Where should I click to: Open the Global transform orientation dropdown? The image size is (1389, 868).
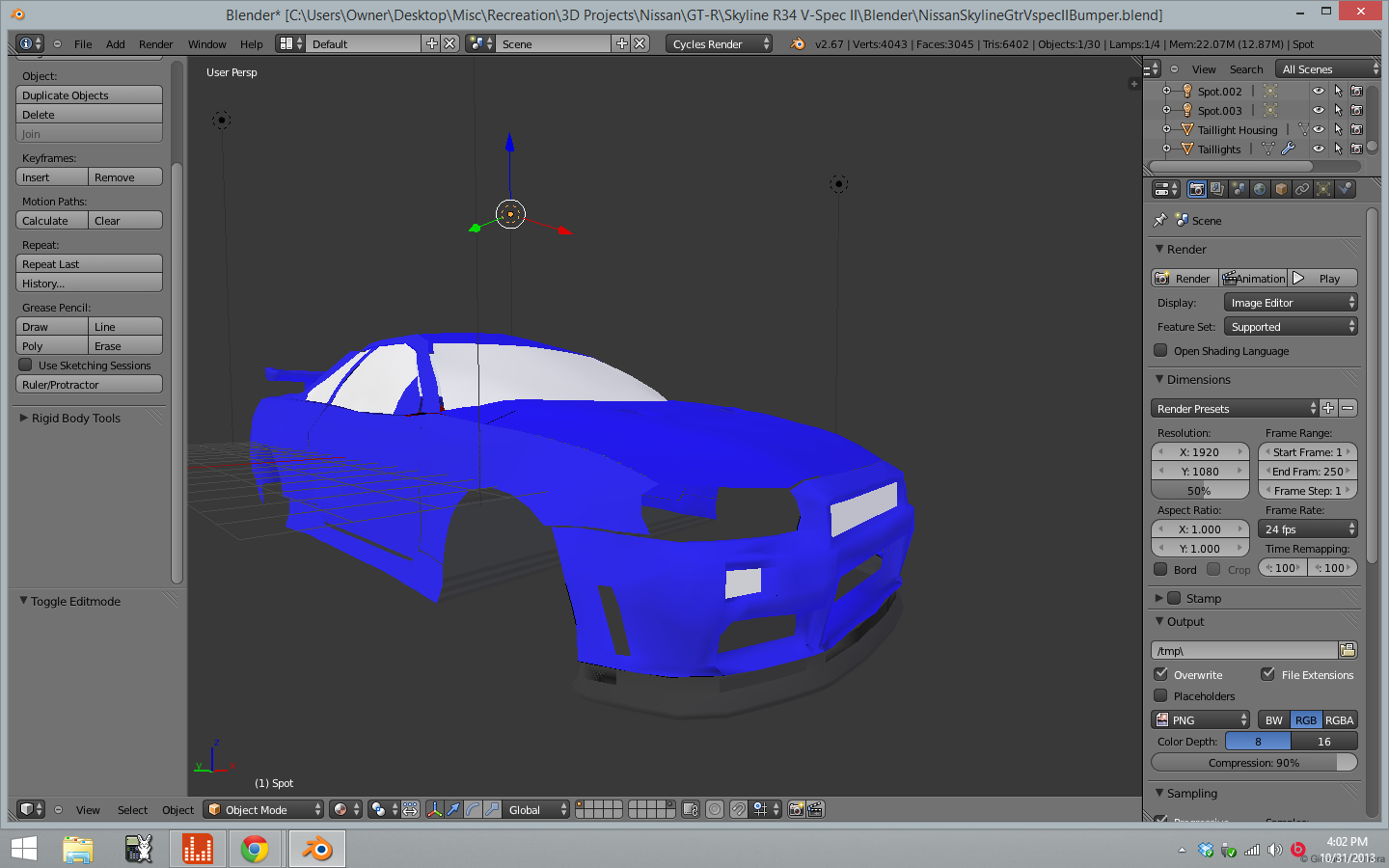coord(537,809)
